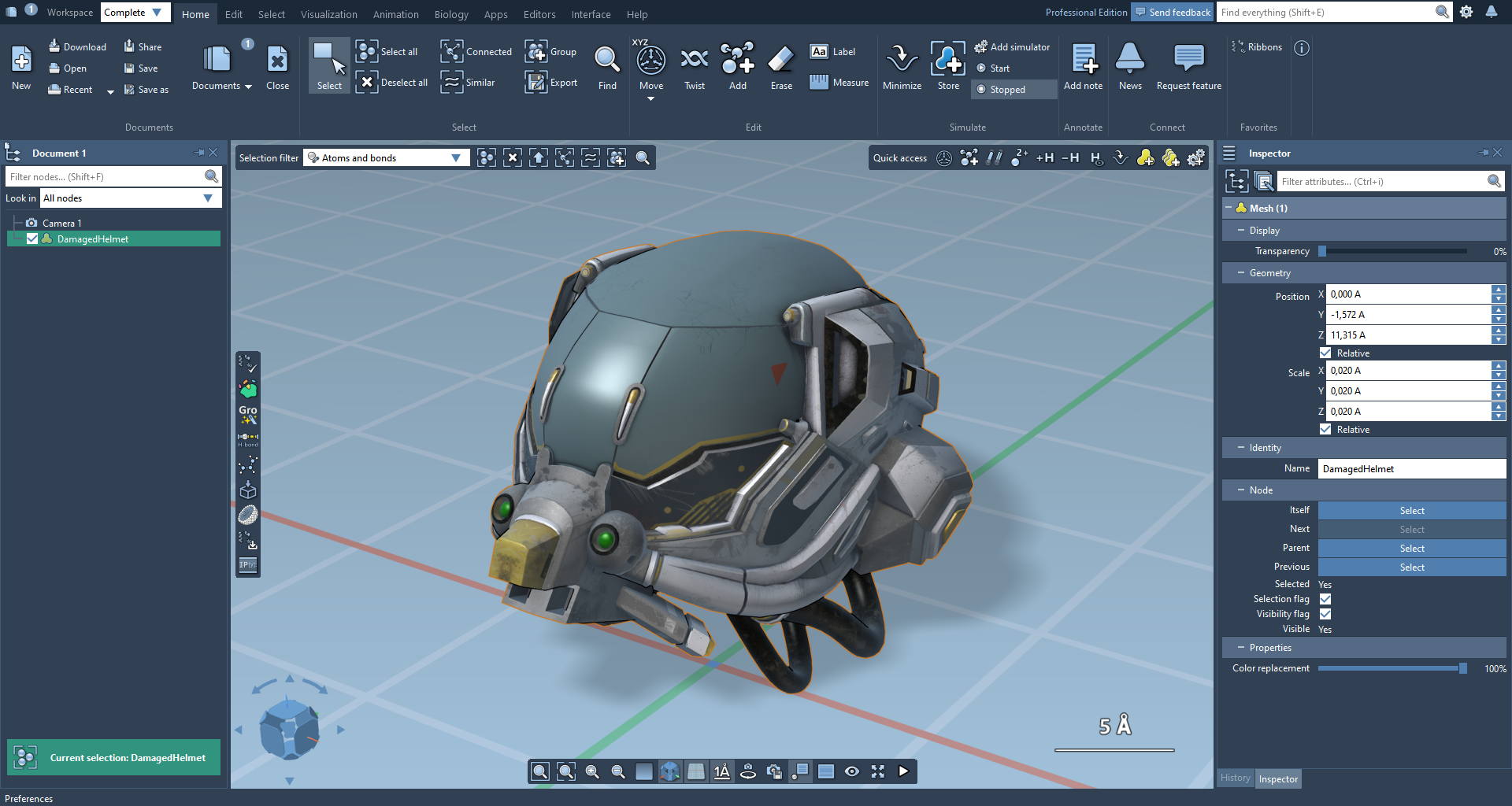
Task: Click Select button for Parent node
Action: (x=1411, y=549)
